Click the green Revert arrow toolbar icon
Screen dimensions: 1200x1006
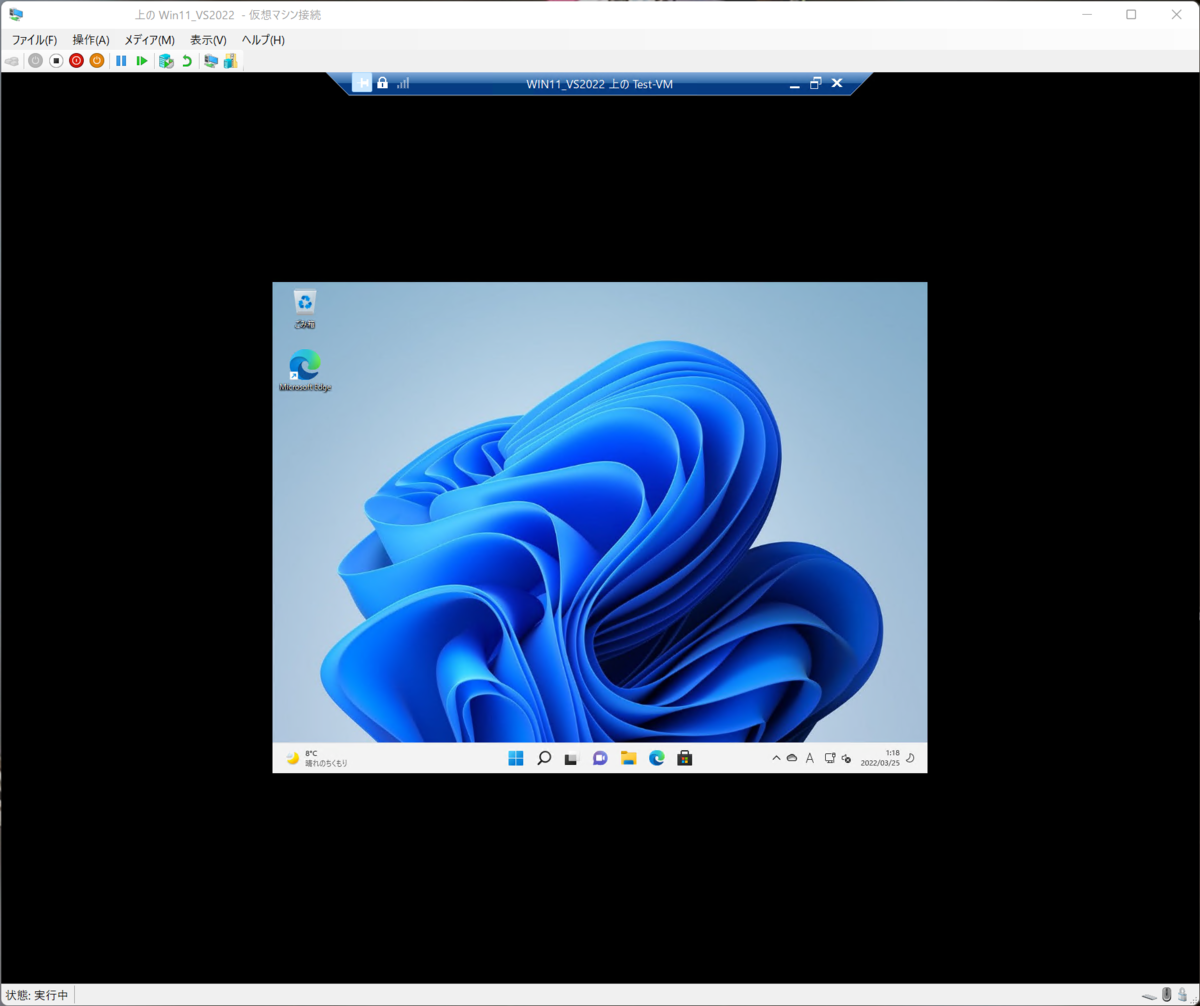coord(186,61)
